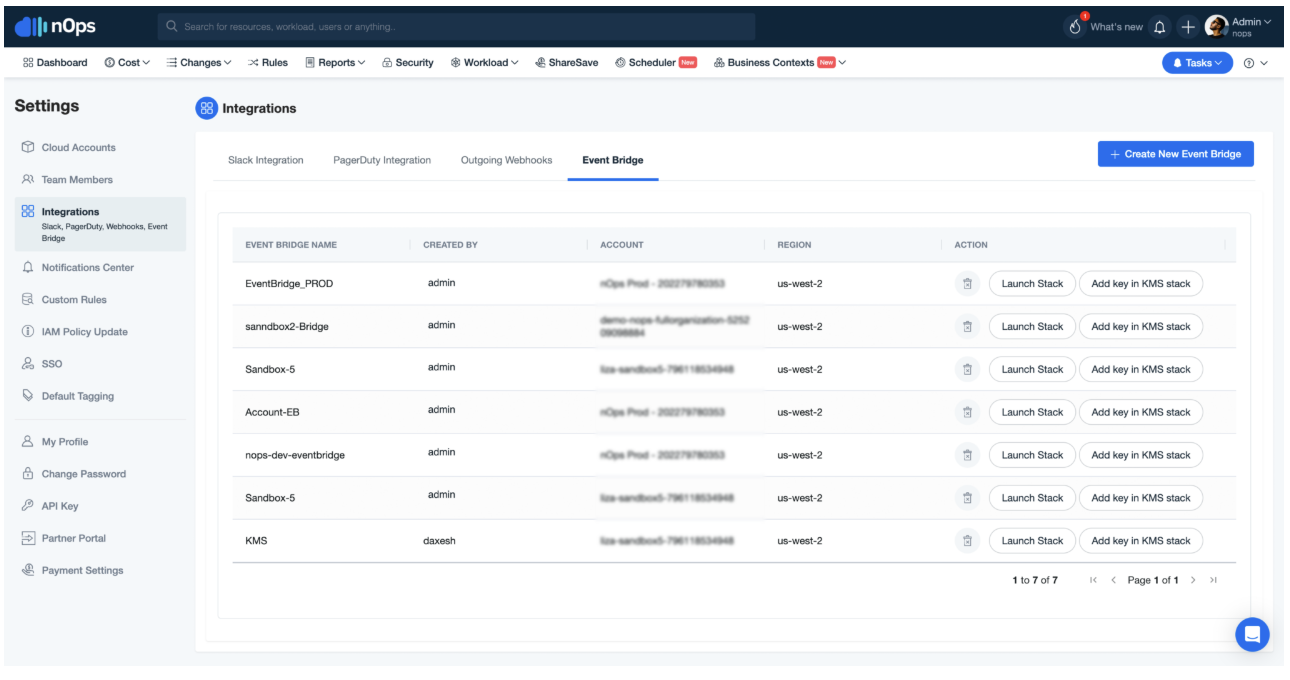
Task: Open the Security menu item
Action: click(408, 63)
